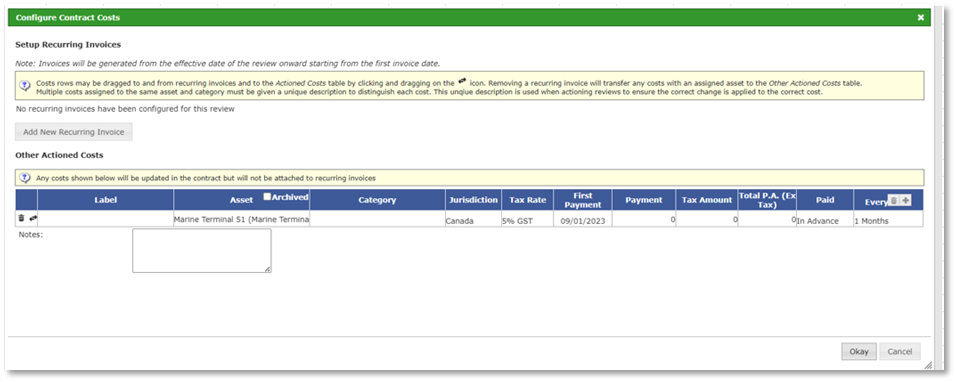Image resolution: width=956 pixels, height=382 pixels.
Task: Click the Total P.A. (Ex Tax) column header
Action: (767, 200)
